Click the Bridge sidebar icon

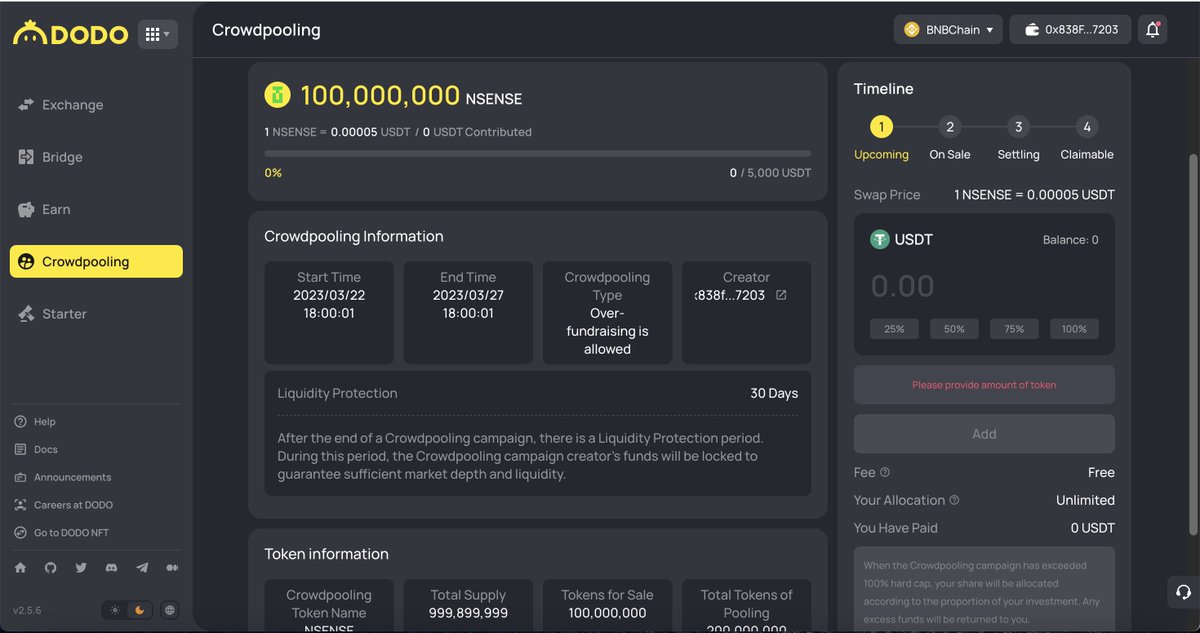pos(26,157)
